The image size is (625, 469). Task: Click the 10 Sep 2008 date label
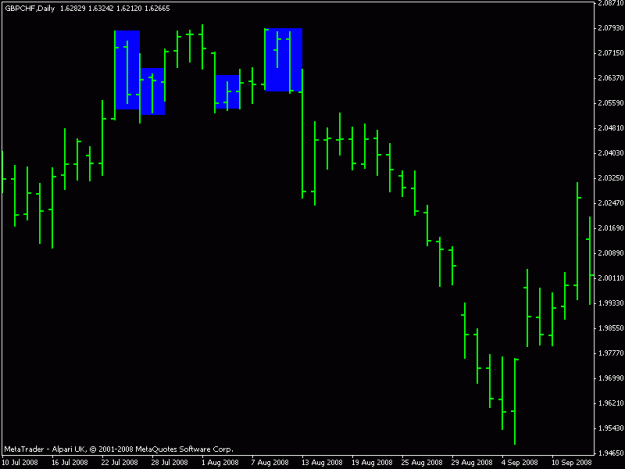[572, 463]
